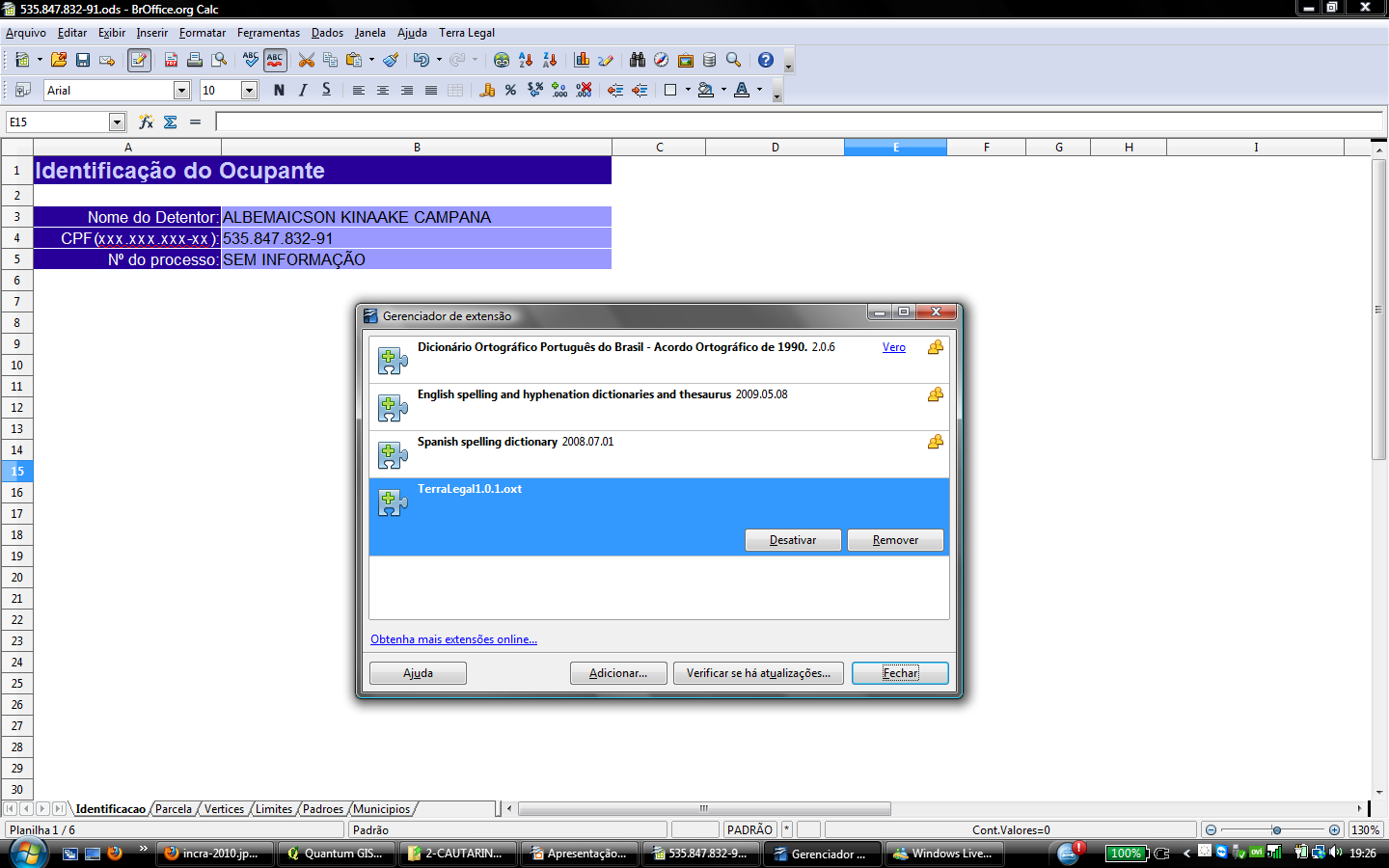The width and height of the screenshot is (1389, 868).
Task: Open the Ferramentas menu
Action: tap(268, 33)
